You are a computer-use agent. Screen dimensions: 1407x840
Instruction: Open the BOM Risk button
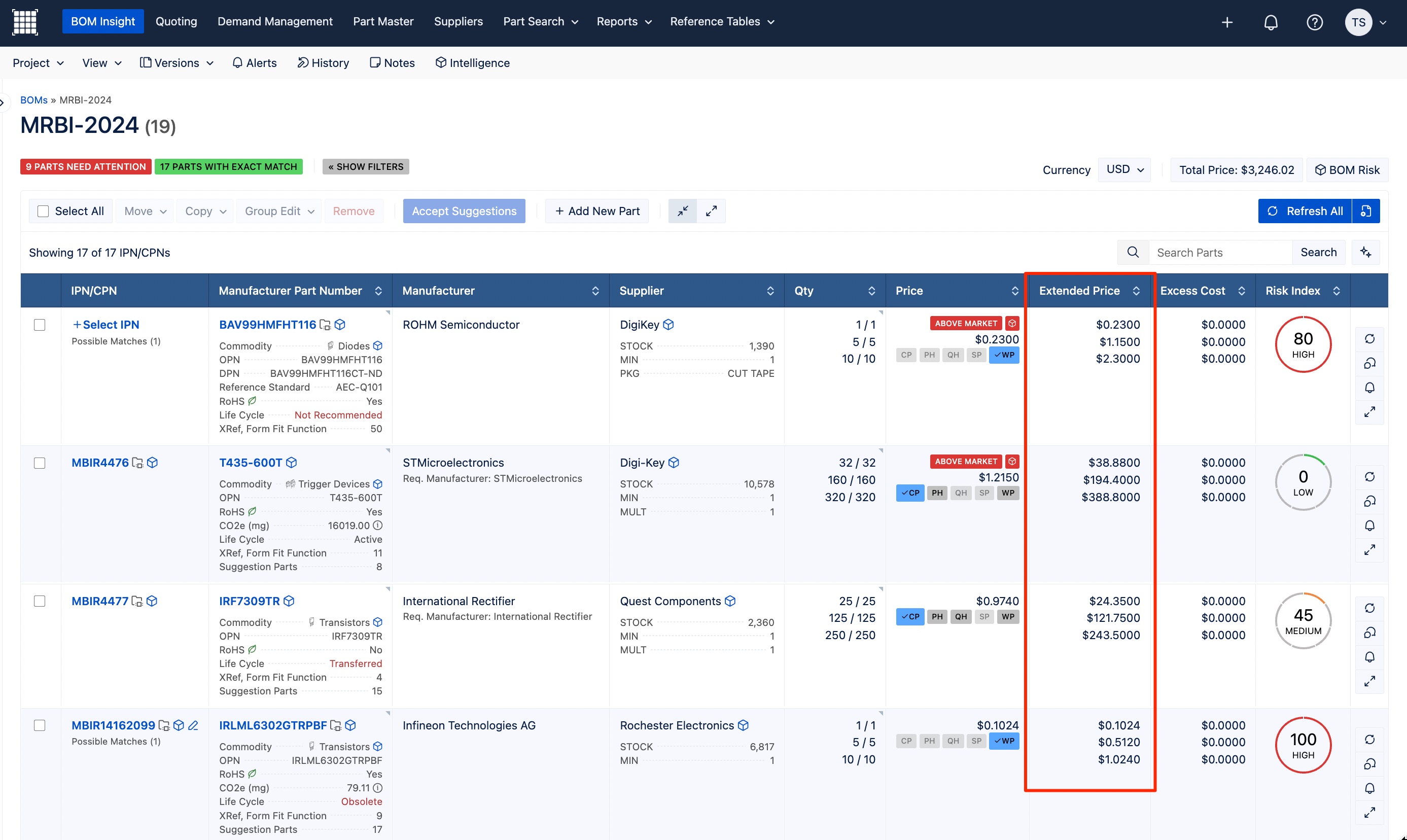tap(1347, 169)
